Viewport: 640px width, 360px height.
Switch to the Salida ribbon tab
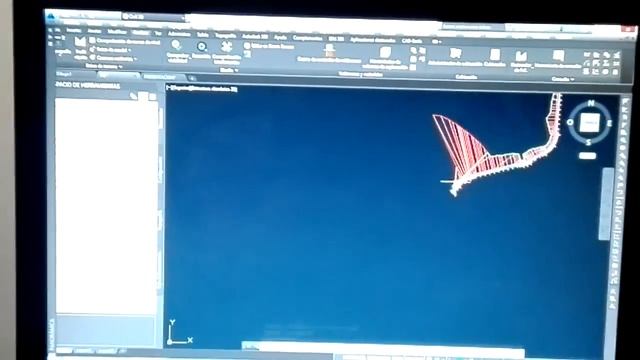tap(203, 35)
